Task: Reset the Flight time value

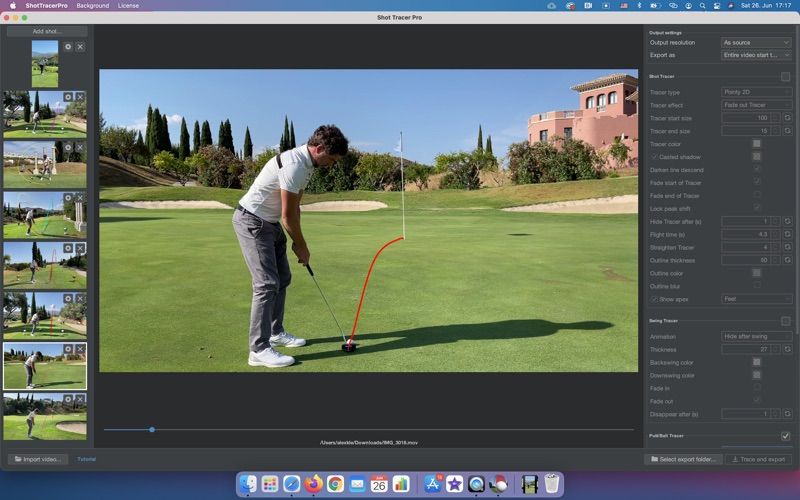Action: [x=787, y=234]
